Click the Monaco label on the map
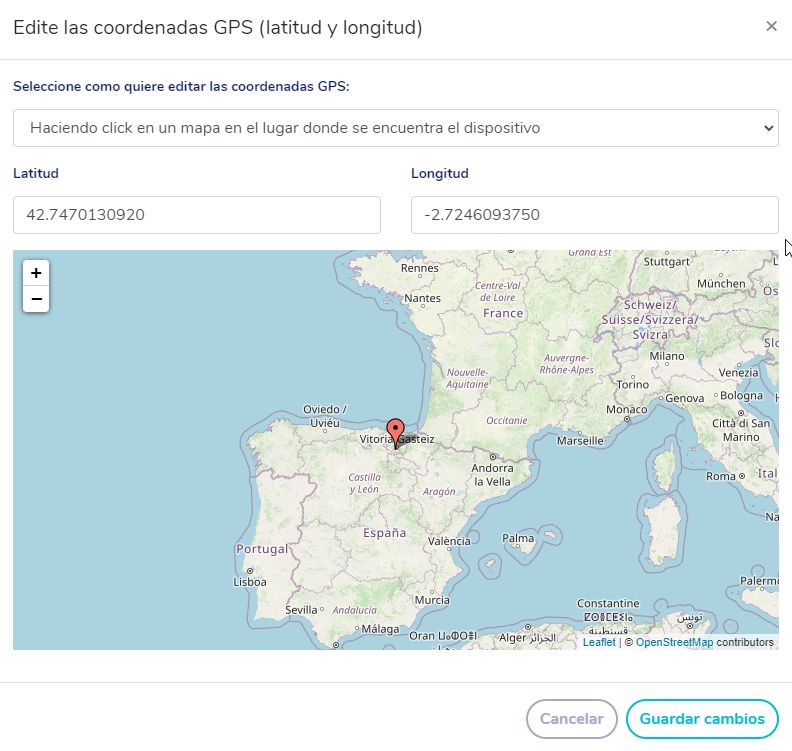 click(626, 409)
